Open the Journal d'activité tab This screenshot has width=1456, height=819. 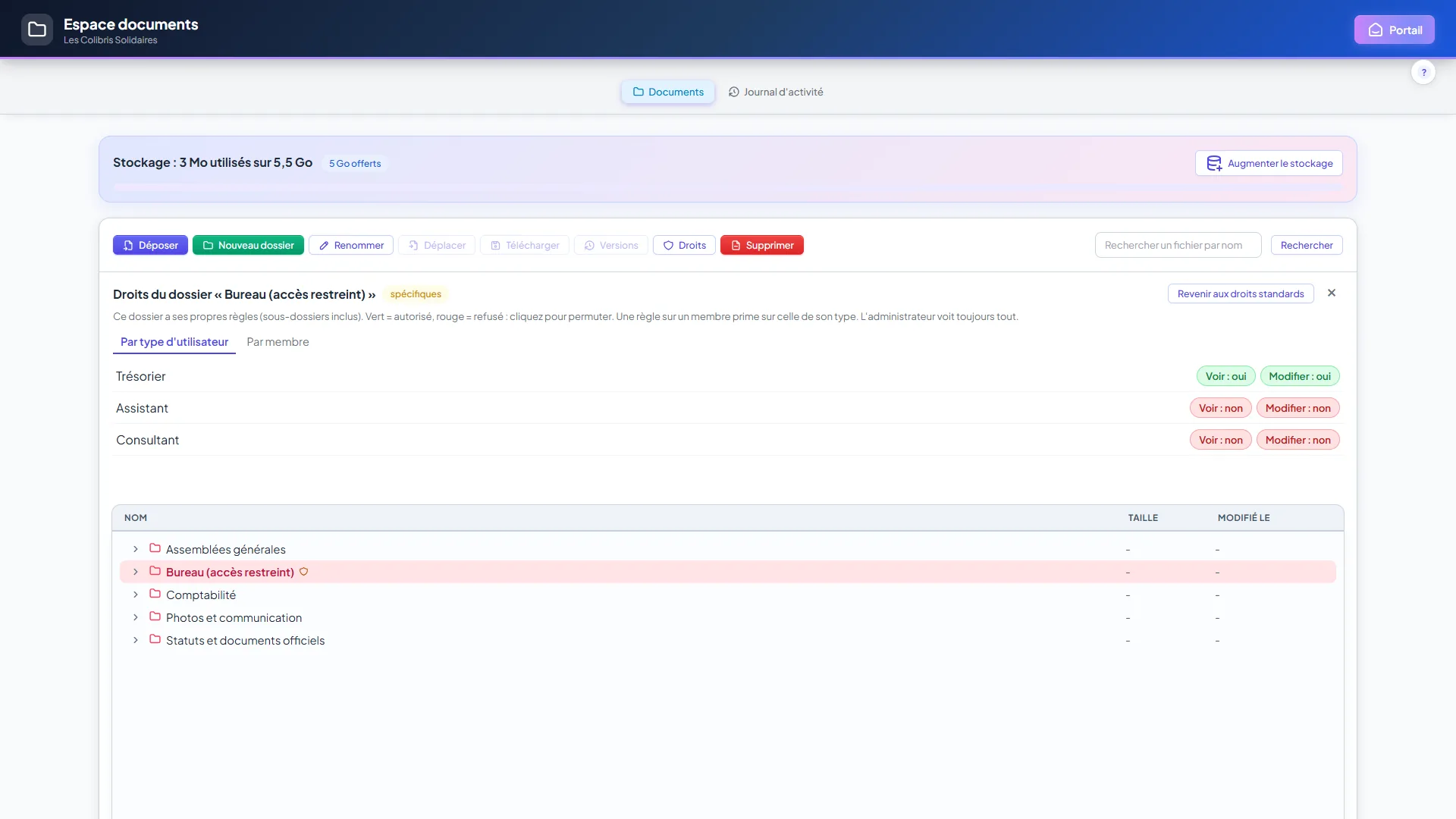(x=776, y=92)
